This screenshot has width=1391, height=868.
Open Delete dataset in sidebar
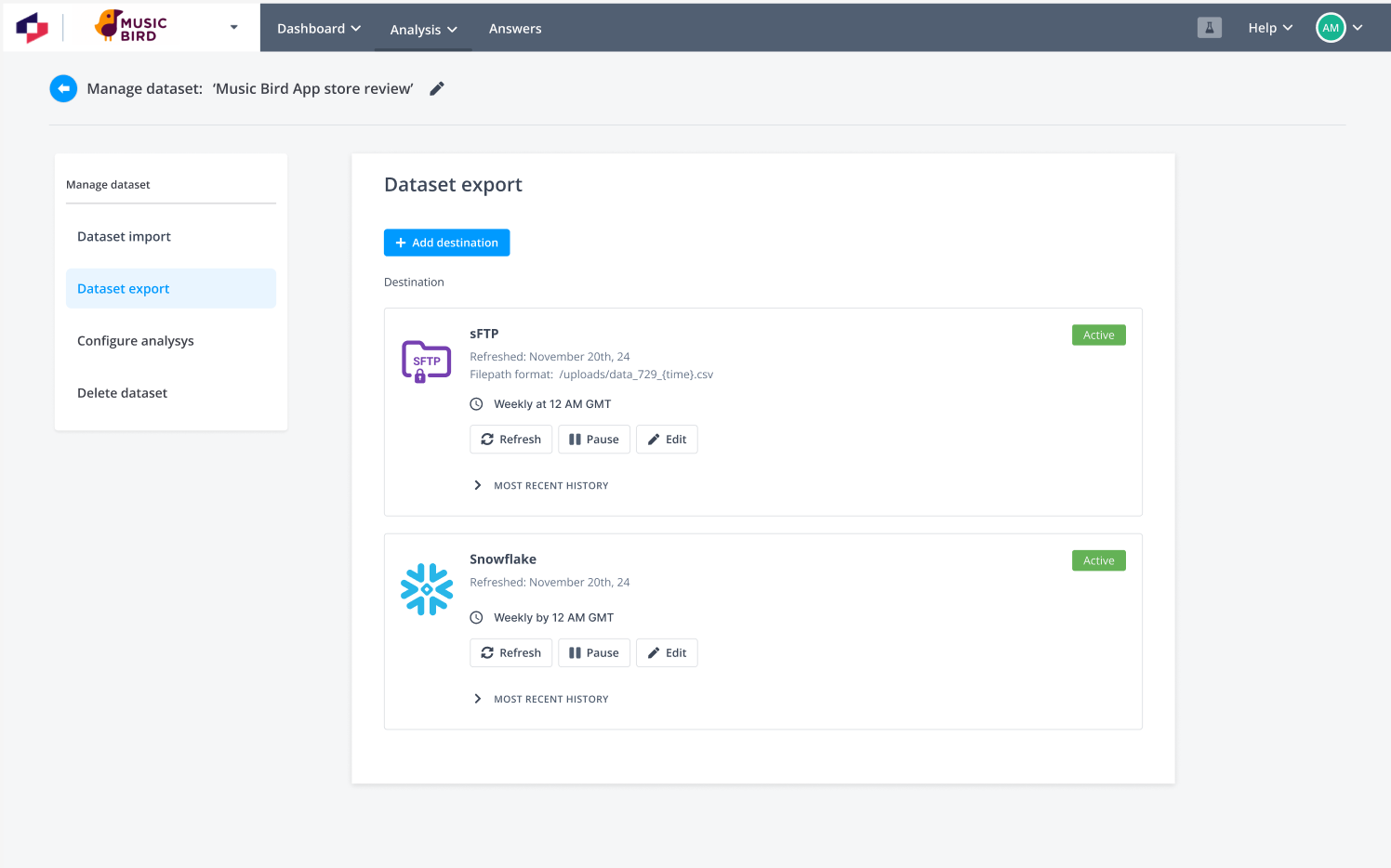171,393
